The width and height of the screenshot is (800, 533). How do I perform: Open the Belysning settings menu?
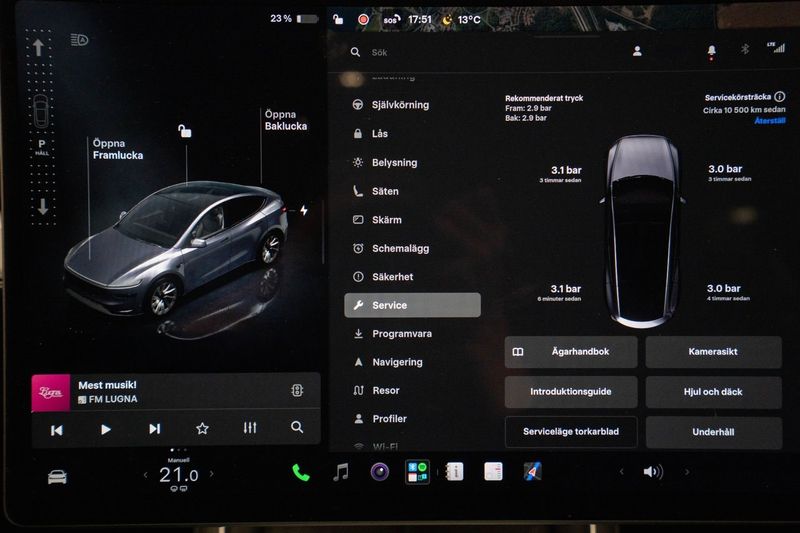click(x=385, y=162)
